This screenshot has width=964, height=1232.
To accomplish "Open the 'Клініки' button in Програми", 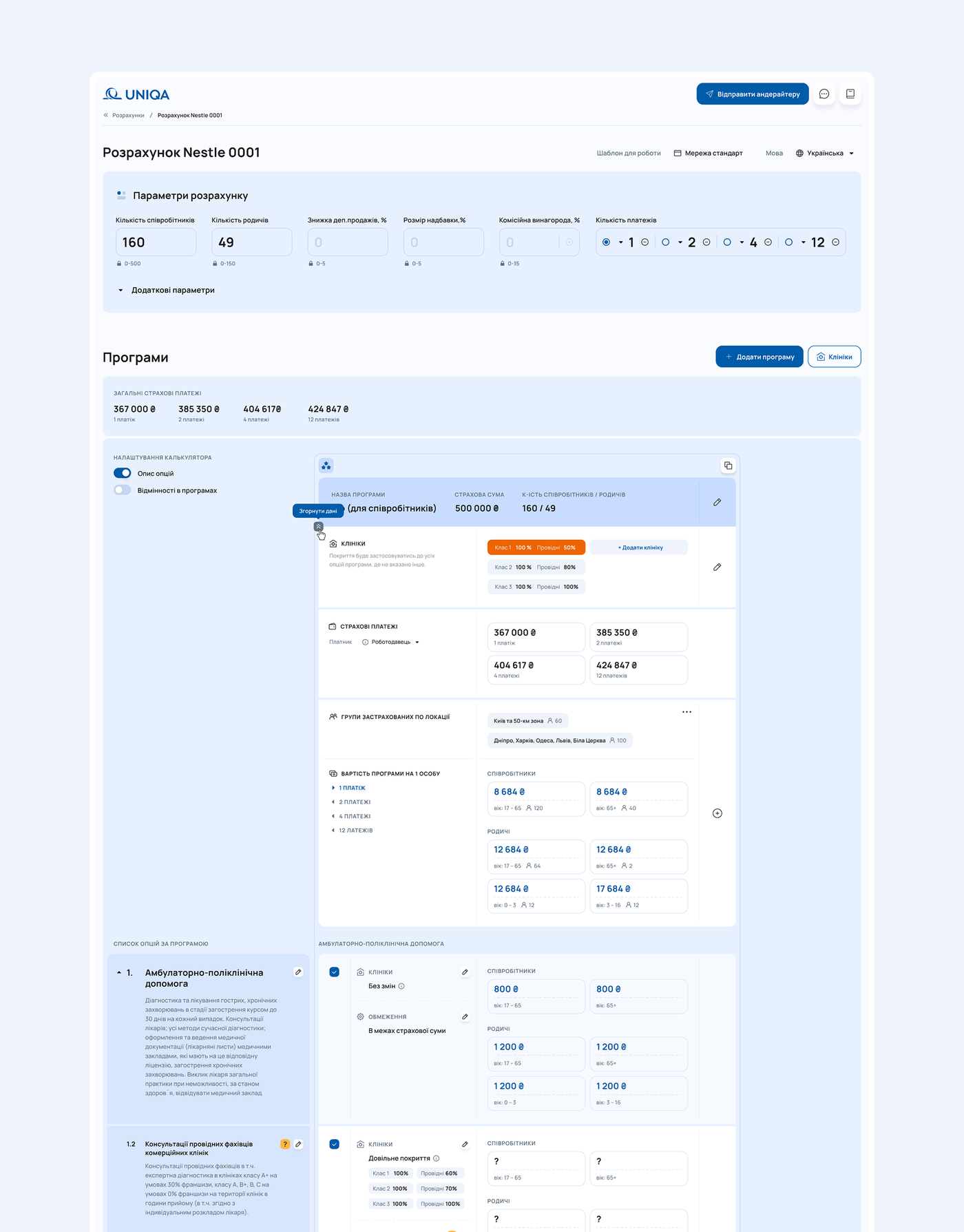I will [x=835, y=357].
